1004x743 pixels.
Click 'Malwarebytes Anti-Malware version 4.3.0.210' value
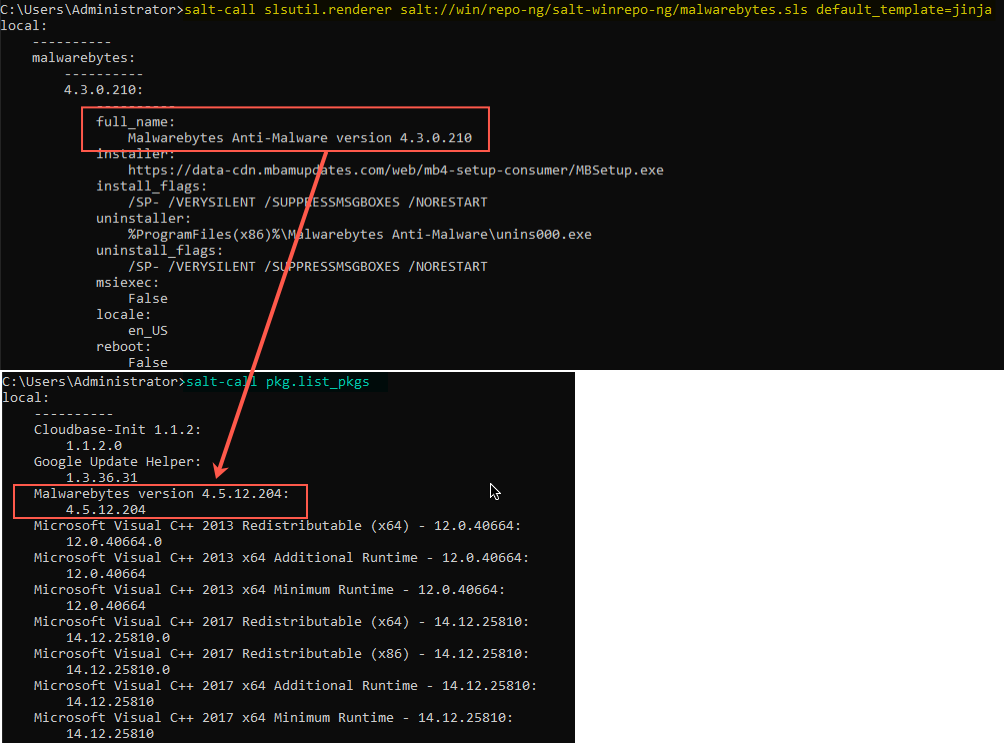[300, 138]
